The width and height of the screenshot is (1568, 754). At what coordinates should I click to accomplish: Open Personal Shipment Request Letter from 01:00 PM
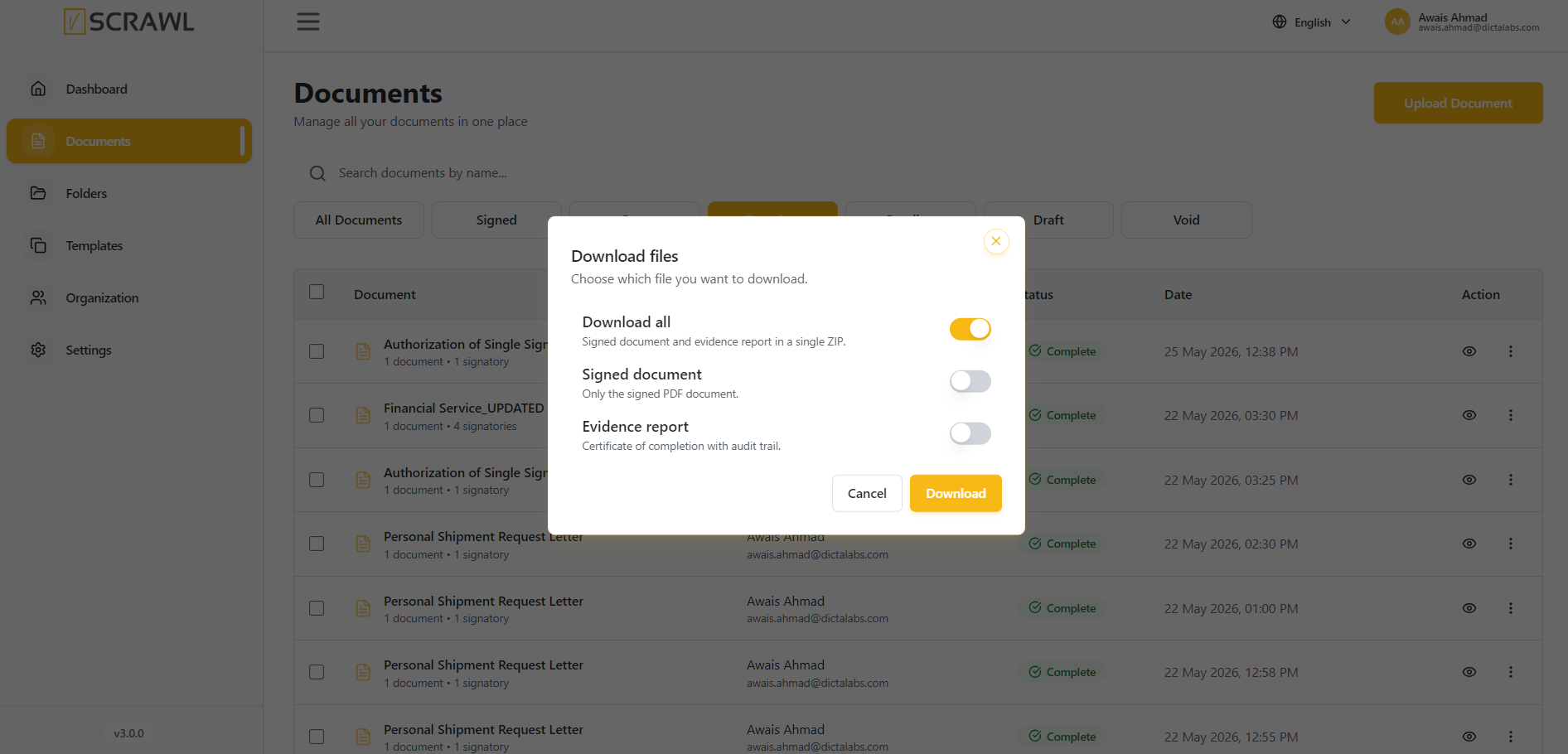pos(483,601)
